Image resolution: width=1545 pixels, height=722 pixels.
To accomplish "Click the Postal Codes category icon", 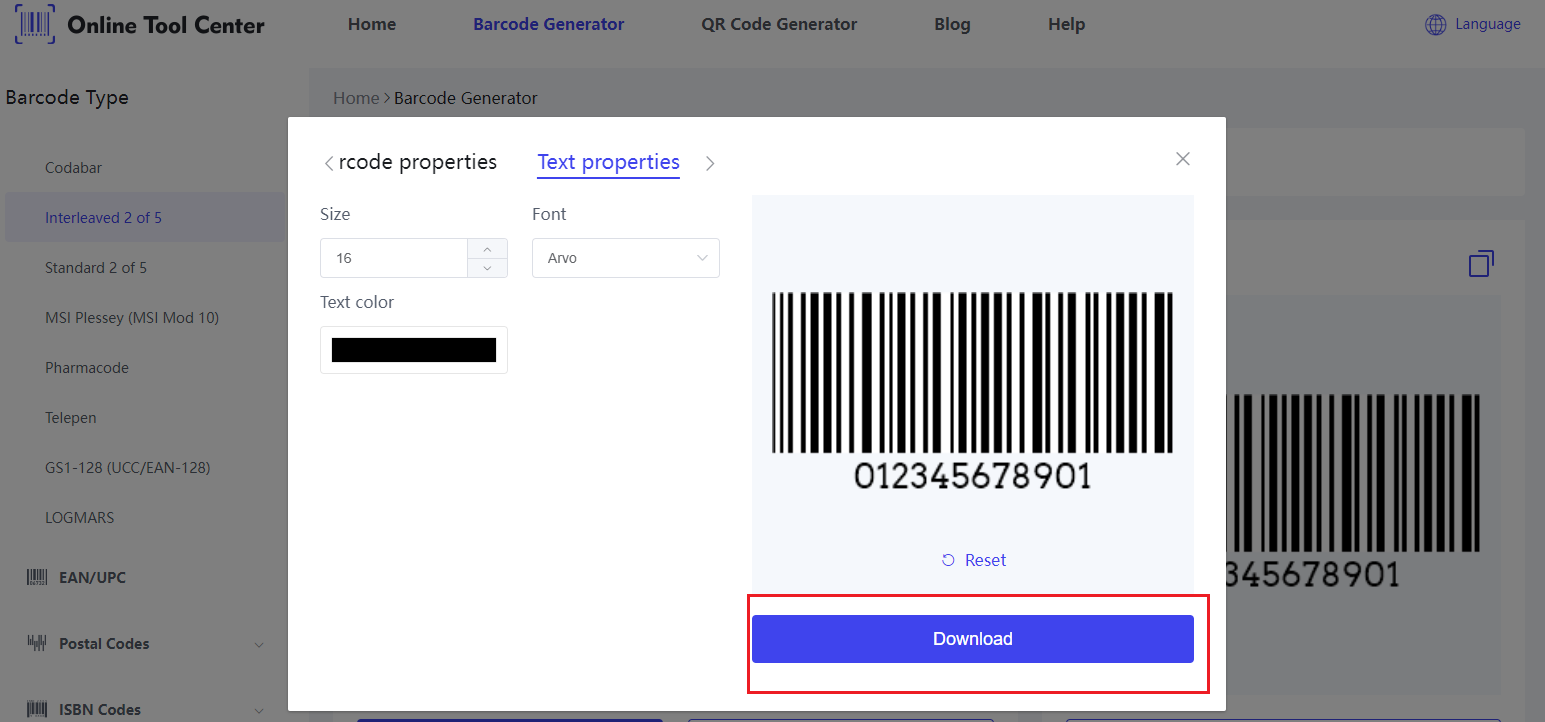I will (37, 644).
